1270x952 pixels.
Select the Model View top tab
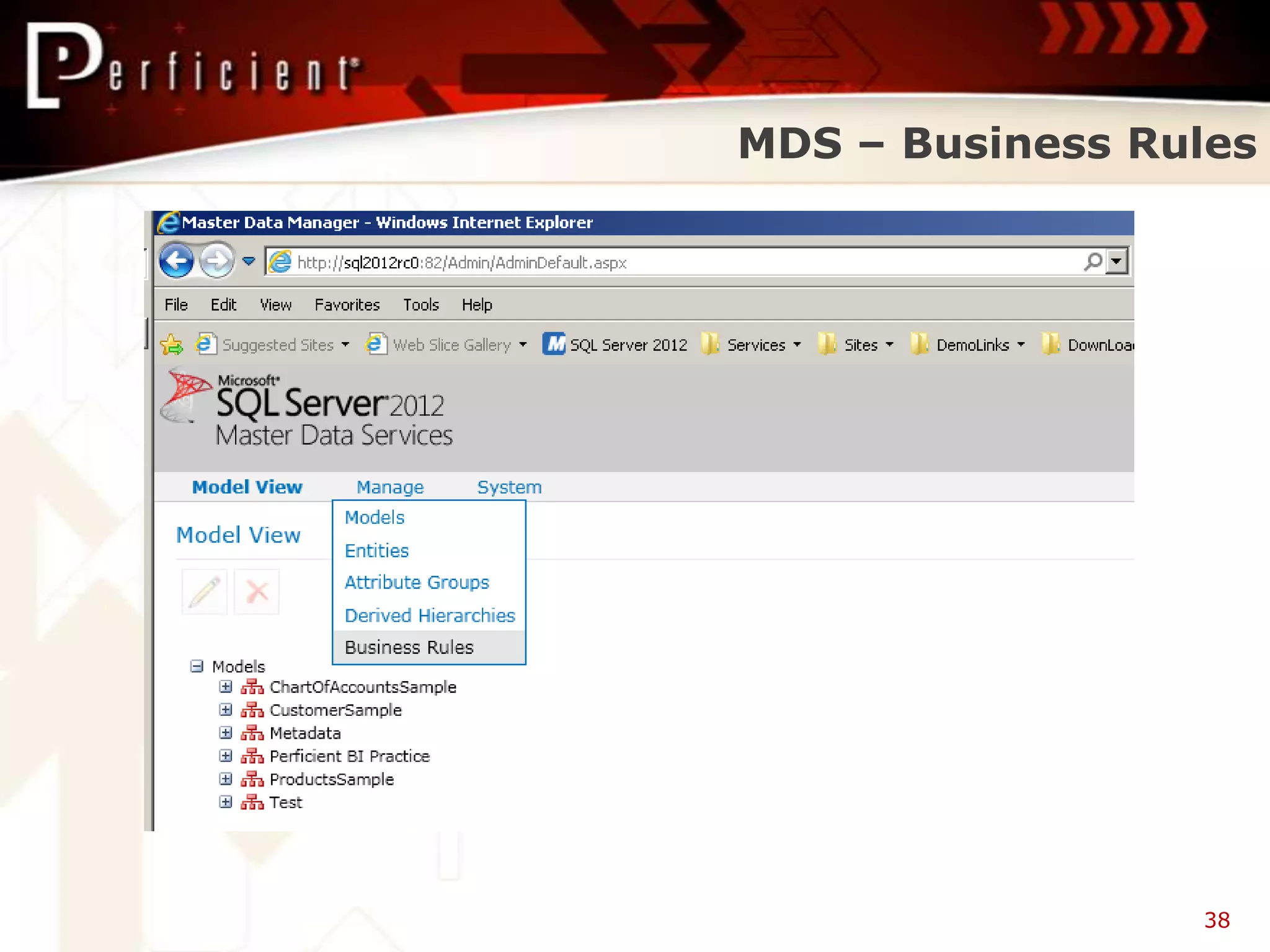(x=247, y=487)
